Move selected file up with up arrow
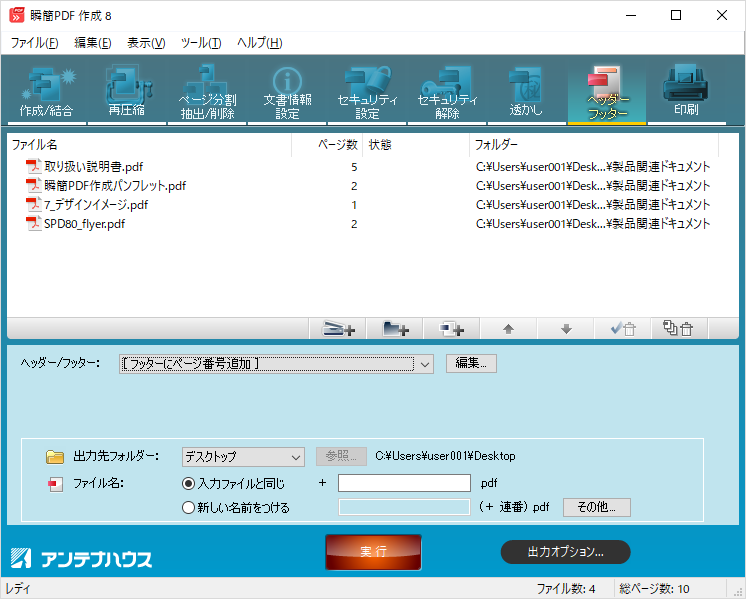The image size is (746, 599). (x=509, y=329)
